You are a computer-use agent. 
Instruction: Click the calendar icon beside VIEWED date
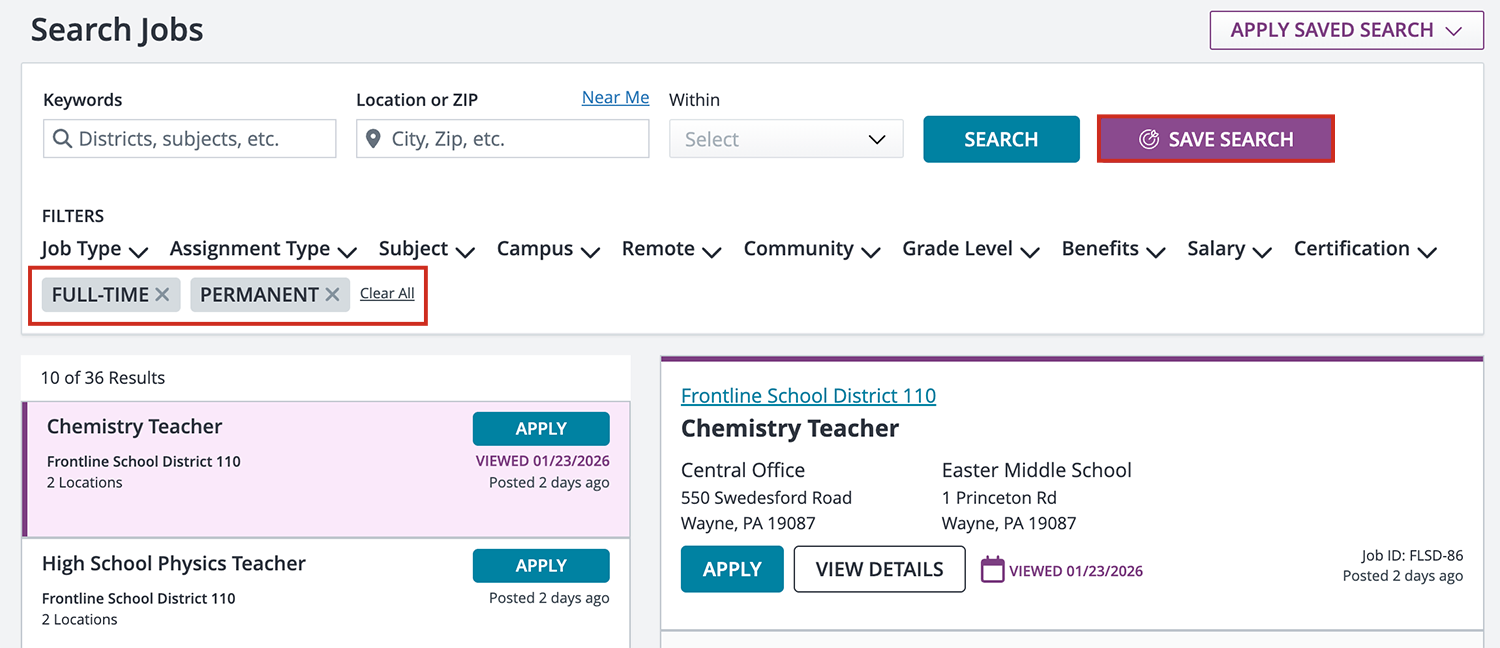pyautogui.click(x=992, y=570)
